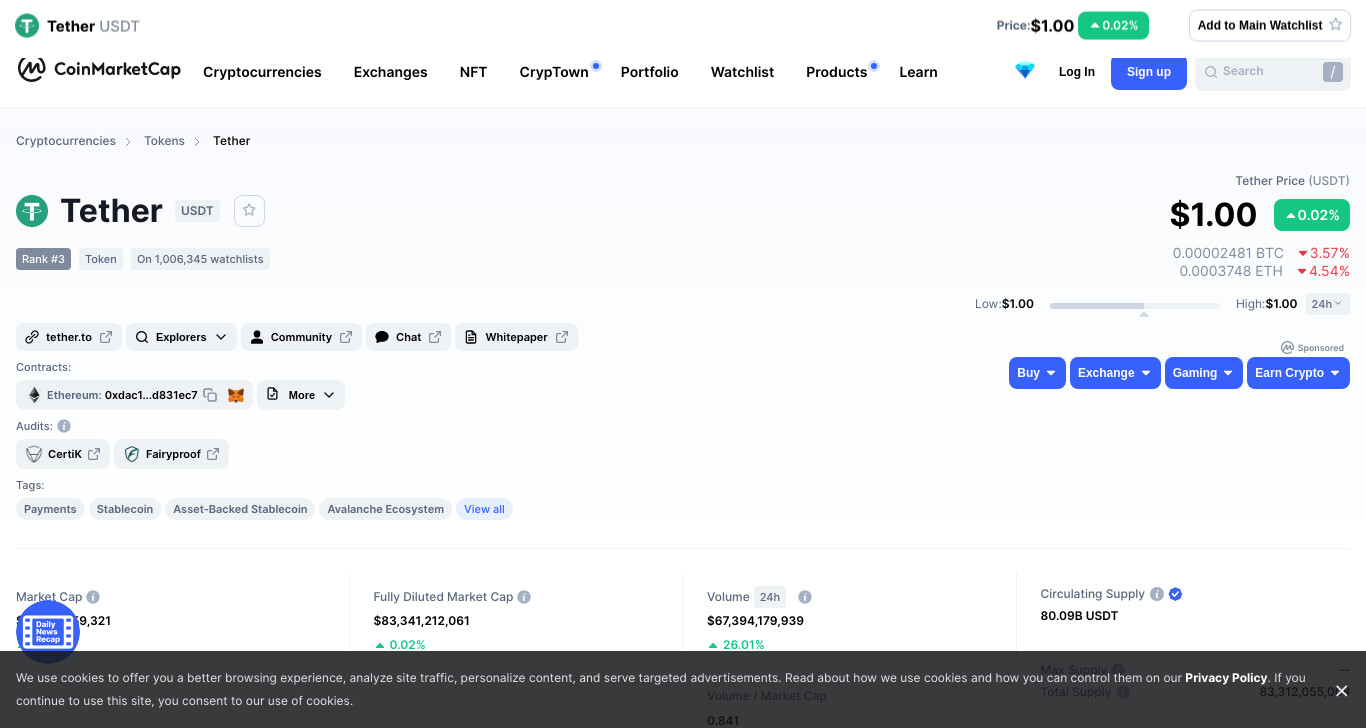Open Privacy Policy link in cookie banner
This screenshot has width=1366, height=728.
[x=1226, y=678]
